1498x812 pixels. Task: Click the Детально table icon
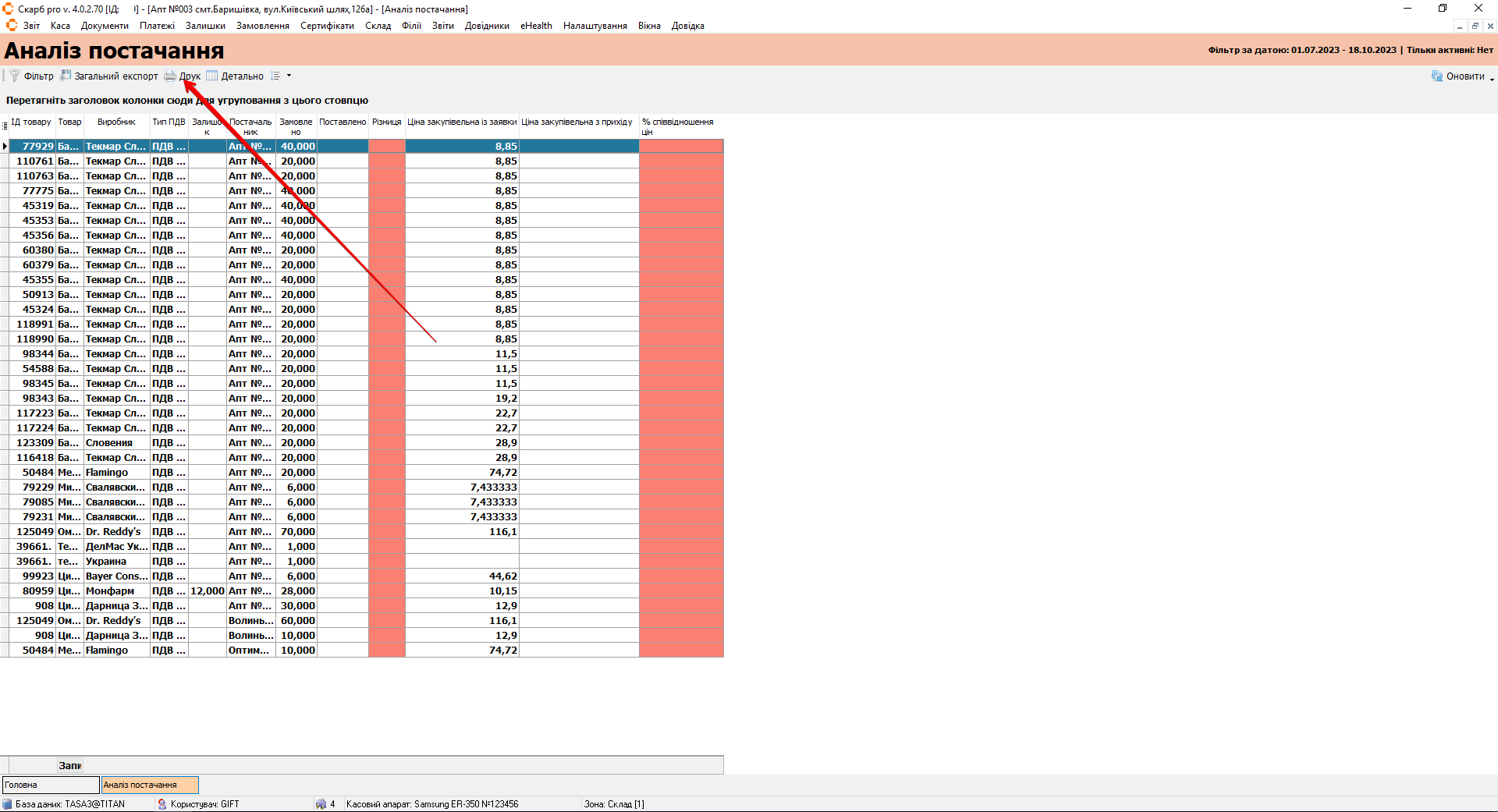(x=212, y=76)
